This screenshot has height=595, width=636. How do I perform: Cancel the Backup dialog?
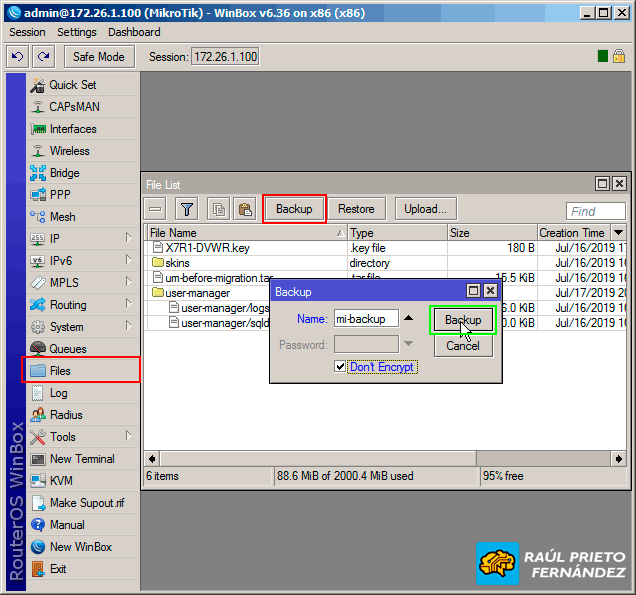pyautogui.click(x=462, y=346)
